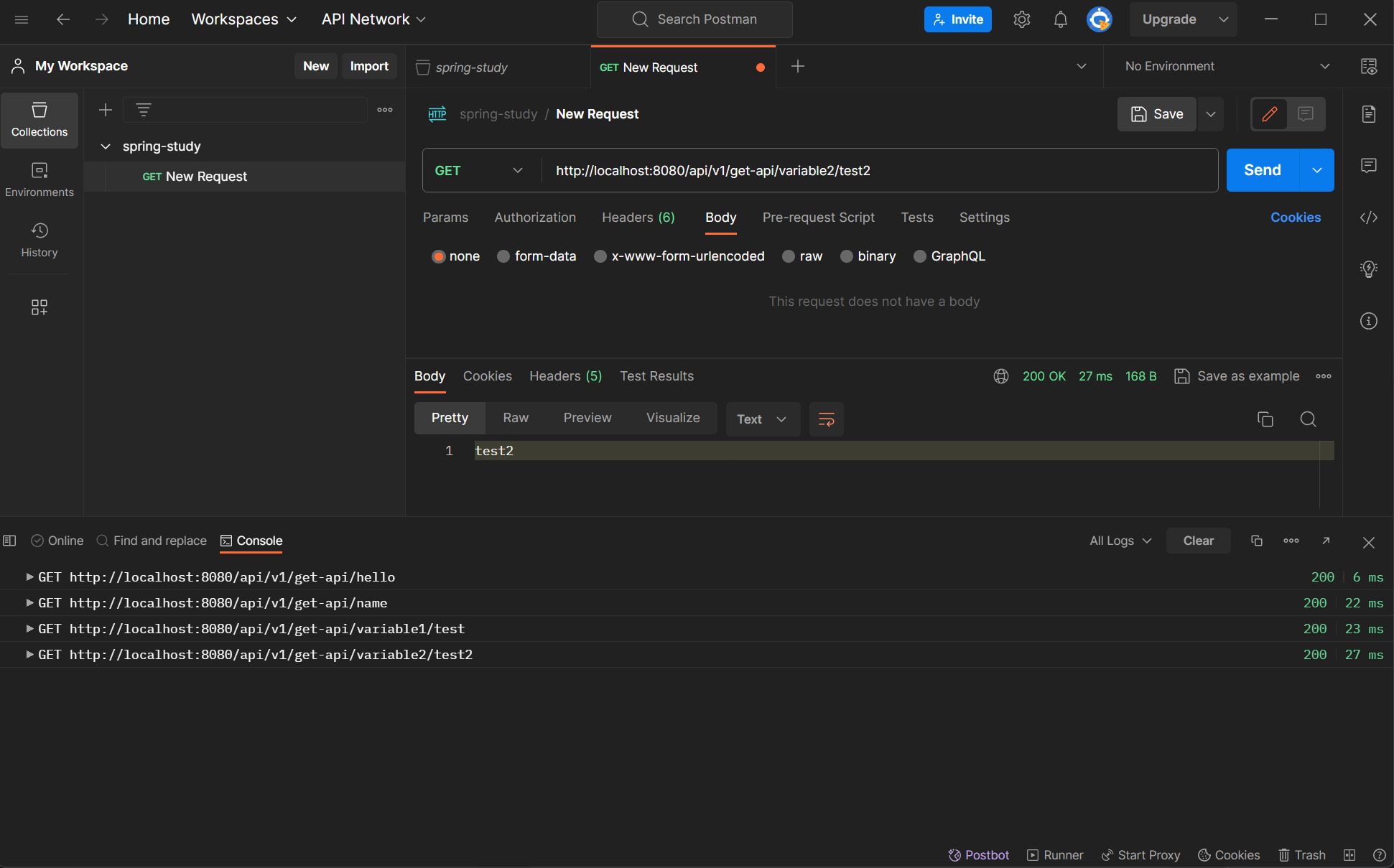The height and width of the screenshot is (868, 1394).
Task: Open the code snippet panel icon
Action: pos(1368,218)
